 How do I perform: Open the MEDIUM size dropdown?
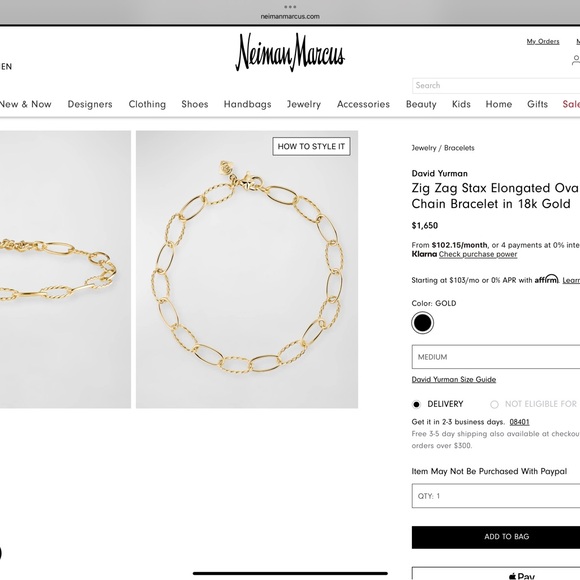coord(496,357)
